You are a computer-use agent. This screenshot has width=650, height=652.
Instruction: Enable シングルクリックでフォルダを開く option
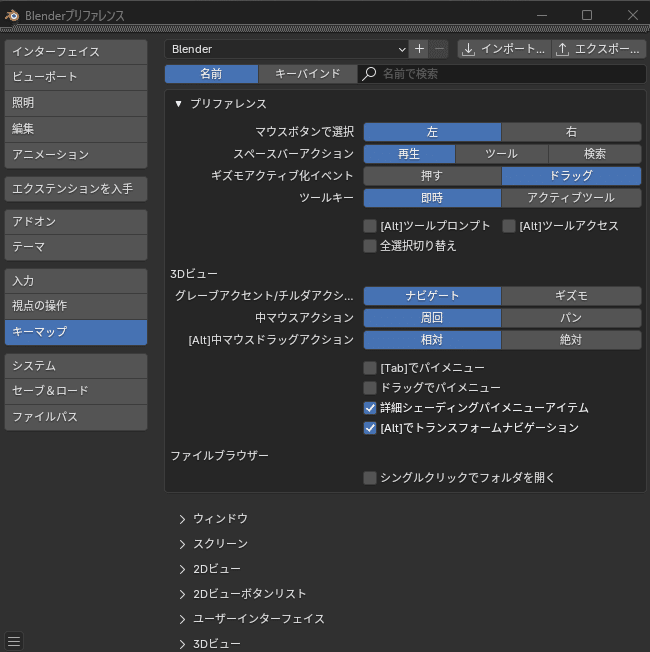tap(370, 478)
